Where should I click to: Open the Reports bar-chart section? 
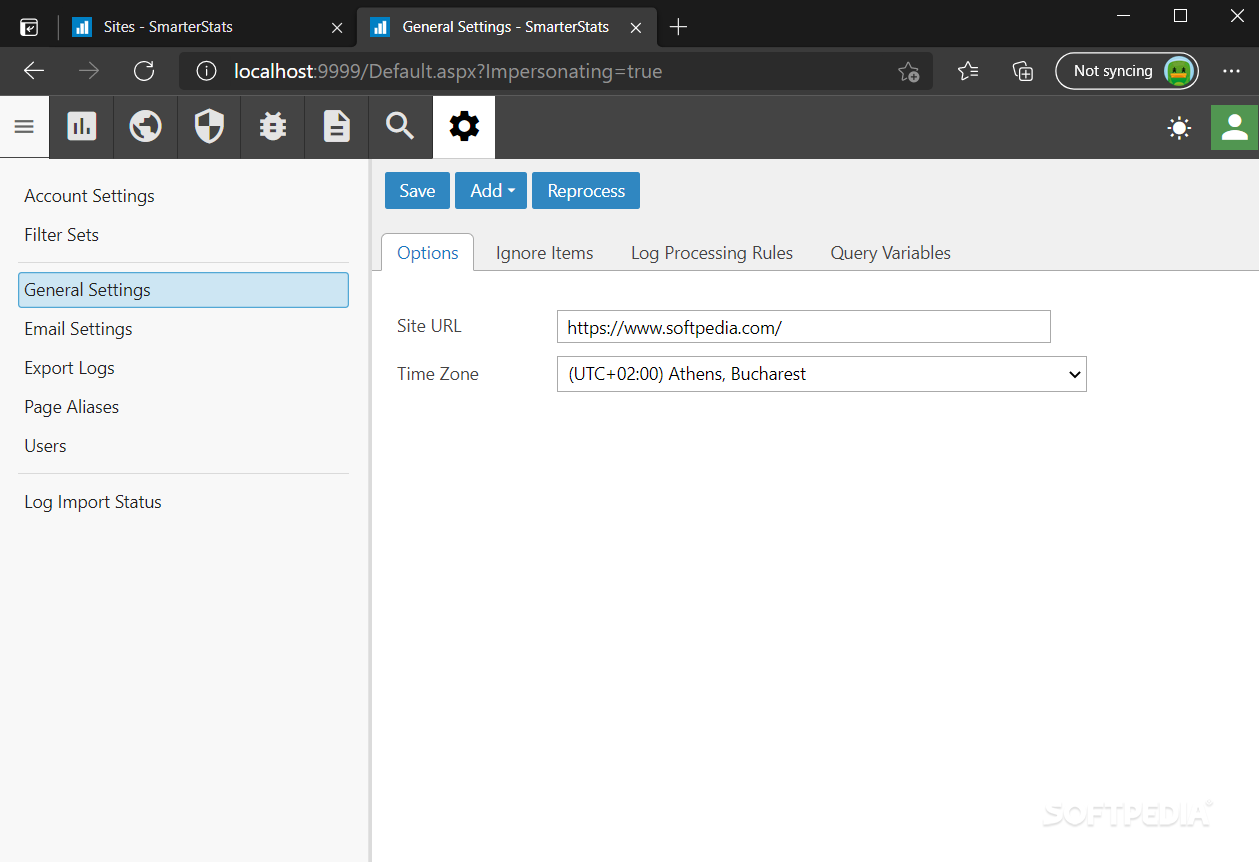(82, 127)
